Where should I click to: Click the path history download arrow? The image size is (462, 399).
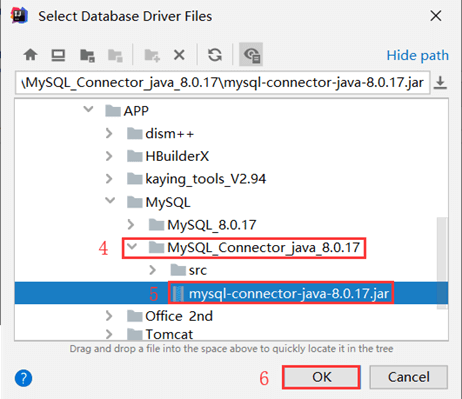(x=440, y=83)
